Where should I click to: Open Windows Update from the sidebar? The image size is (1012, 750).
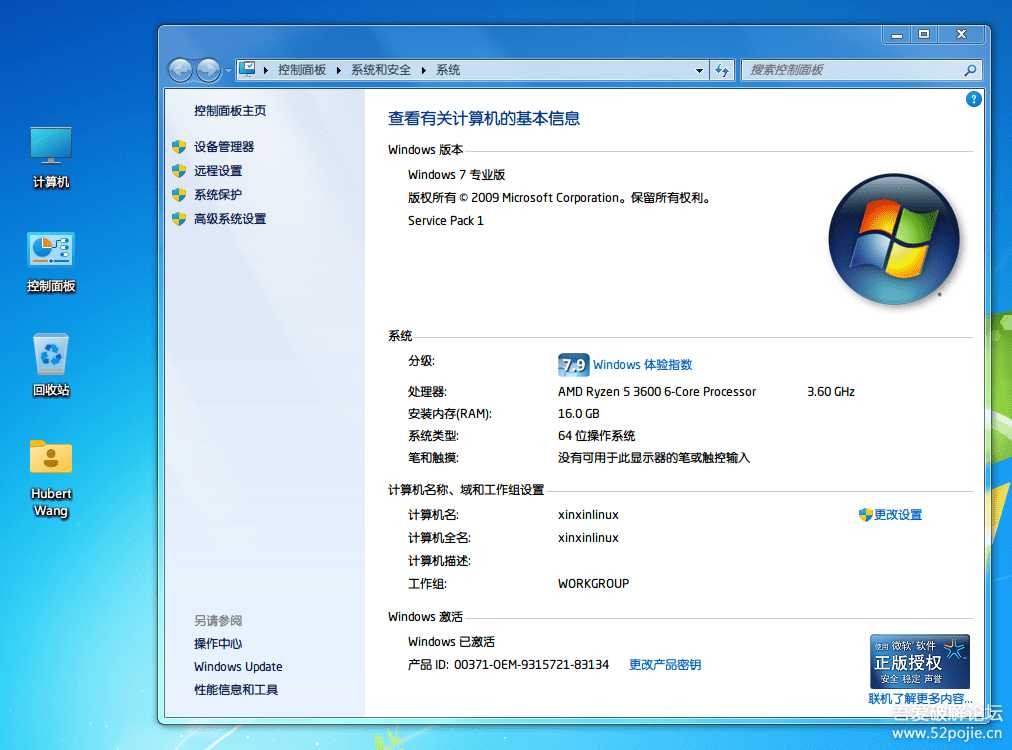click(x=237, y=666)
